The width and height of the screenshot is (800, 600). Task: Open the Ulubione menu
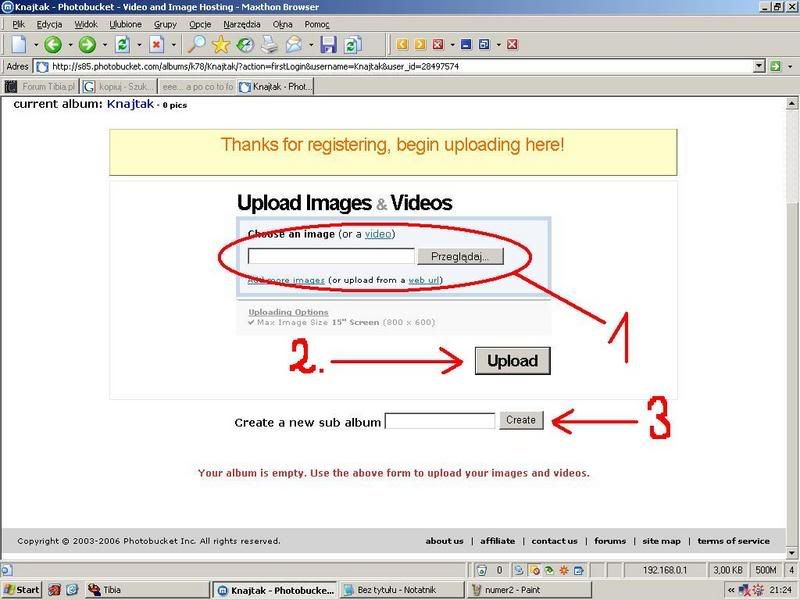coord(126,24)
